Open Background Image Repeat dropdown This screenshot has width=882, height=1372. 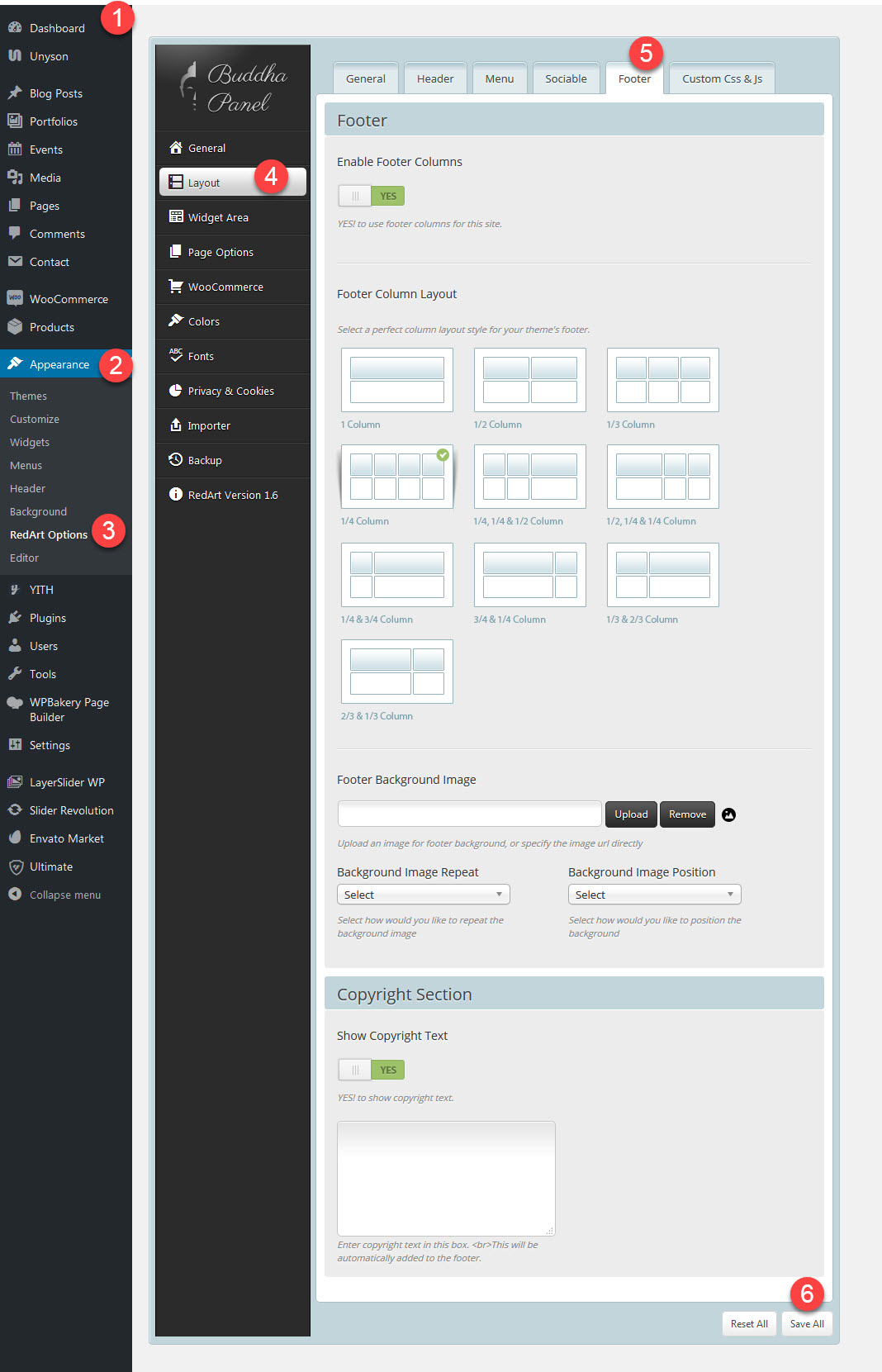point(423,895)
